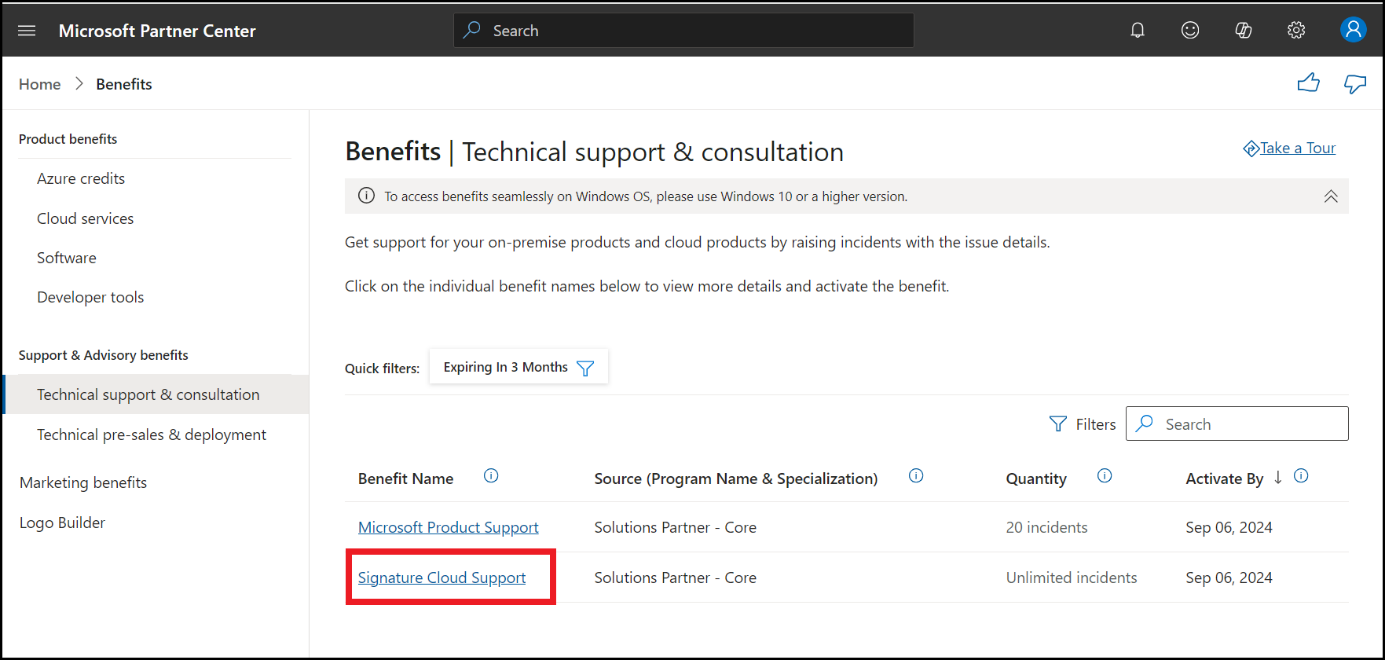
Task: Select Technical support & consultation
Action: point(155,394)
